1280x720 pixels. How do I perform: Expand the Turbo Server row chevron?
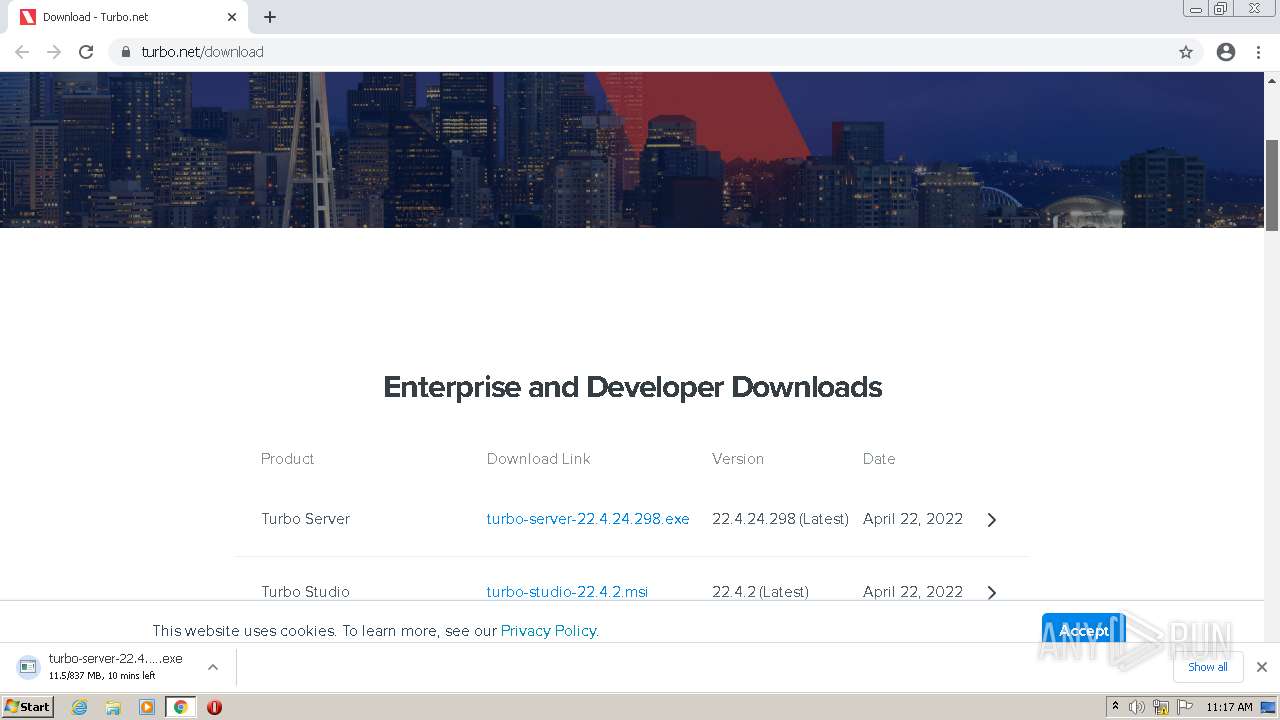point(992,520)
